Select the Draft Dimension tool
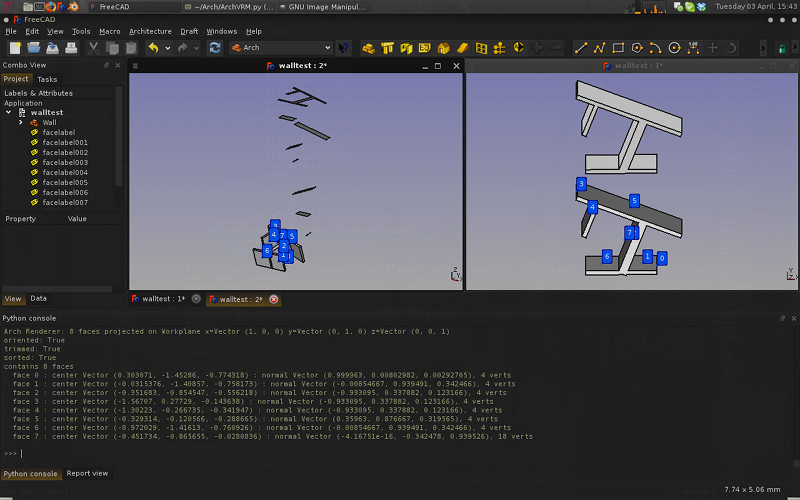 pyautogui.click(x=693, y=48)
